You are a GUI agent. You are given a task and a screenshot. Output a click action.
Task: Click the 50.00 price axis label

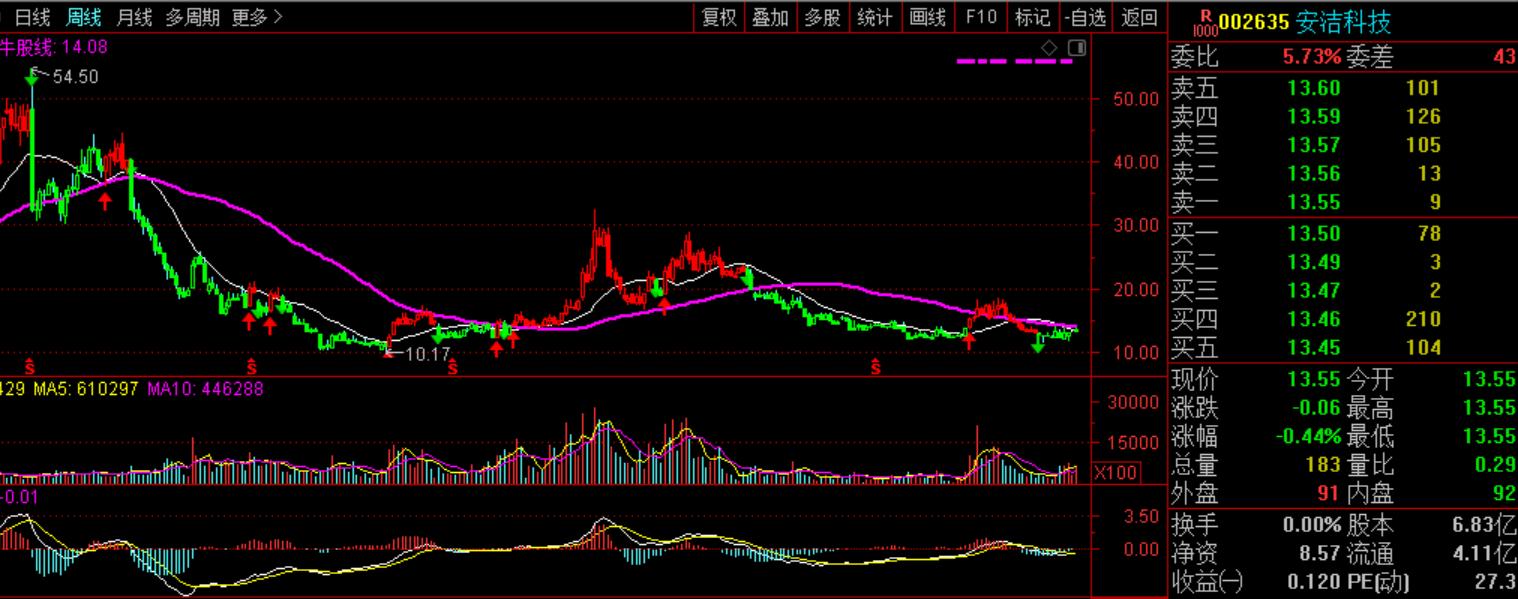[x=1135, y=99]
